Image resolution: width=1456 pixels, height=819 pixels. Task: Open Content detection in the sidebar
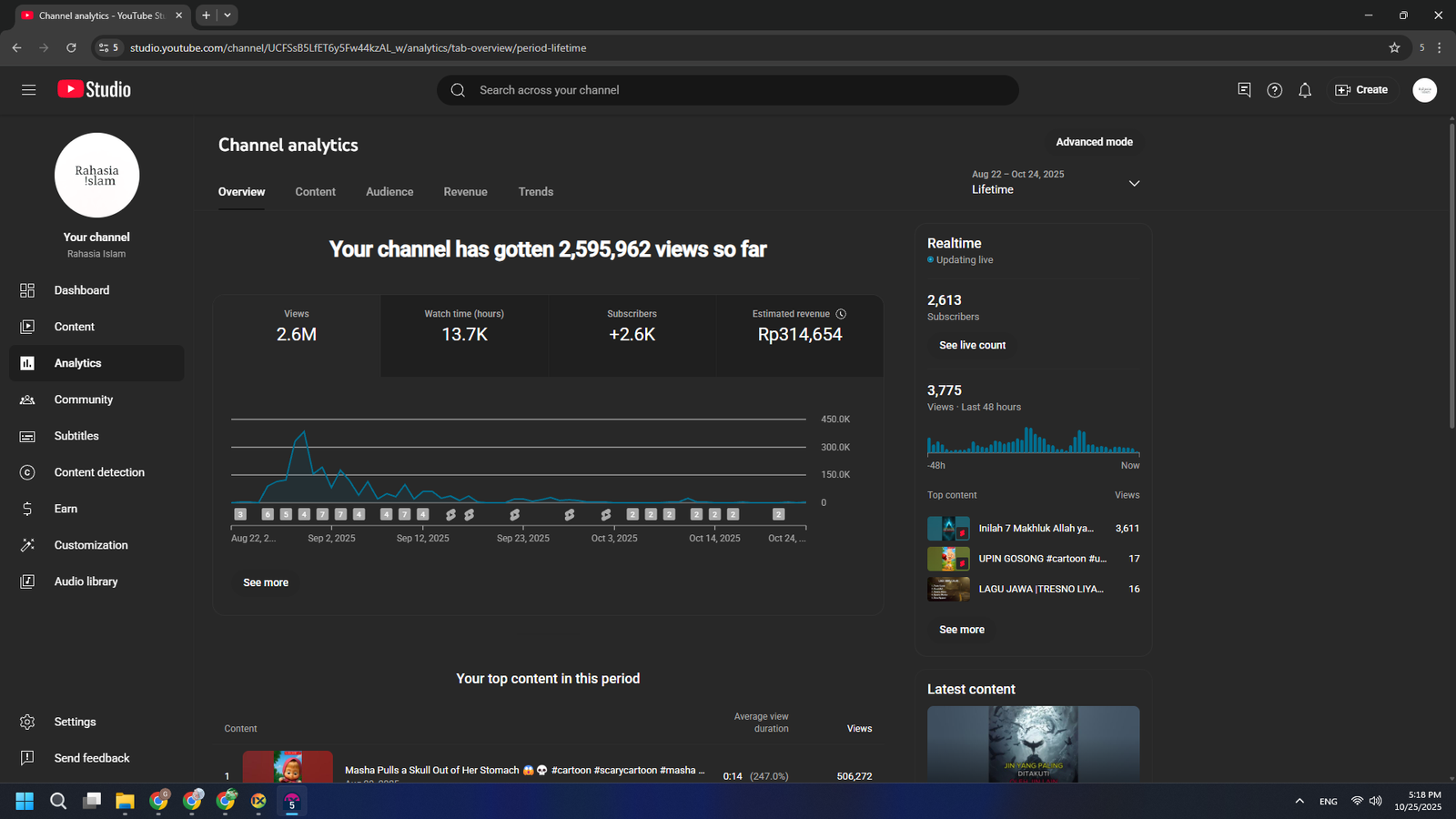96,472
